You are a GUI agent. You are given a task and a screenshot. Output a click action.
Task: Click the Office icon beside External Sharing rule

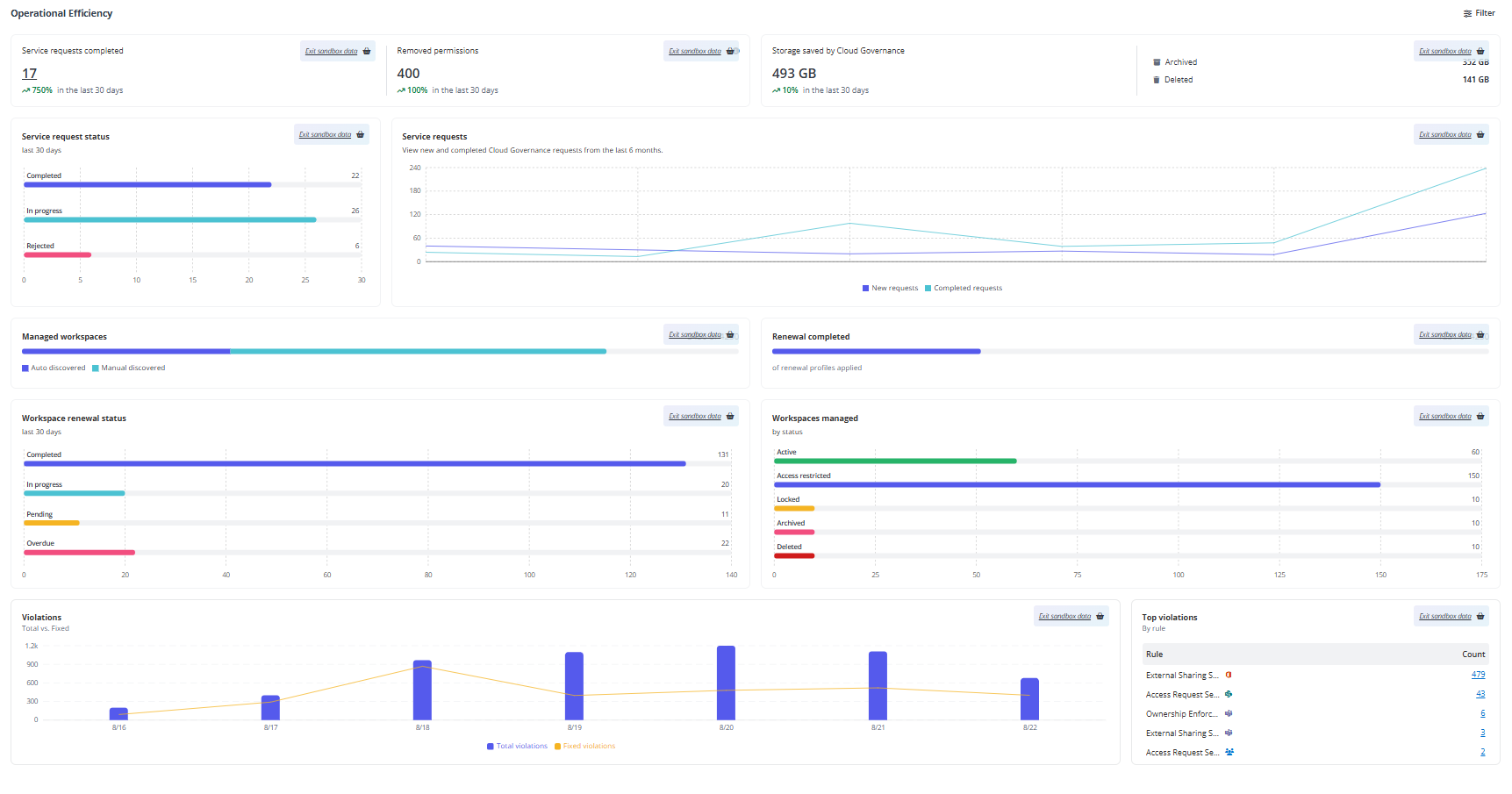click(1229, 676)
